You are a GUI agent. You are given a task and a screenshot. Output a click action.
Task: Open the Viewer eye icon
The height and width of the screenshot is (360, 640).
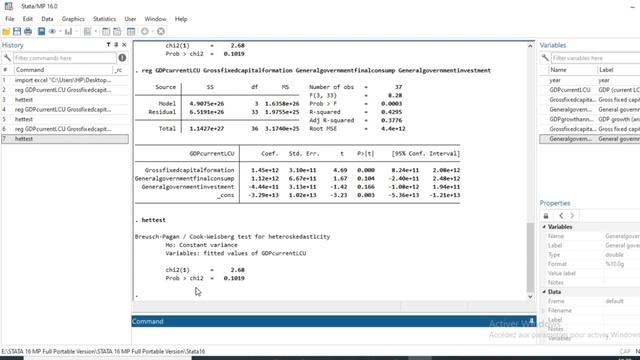[x=52, y=31]
